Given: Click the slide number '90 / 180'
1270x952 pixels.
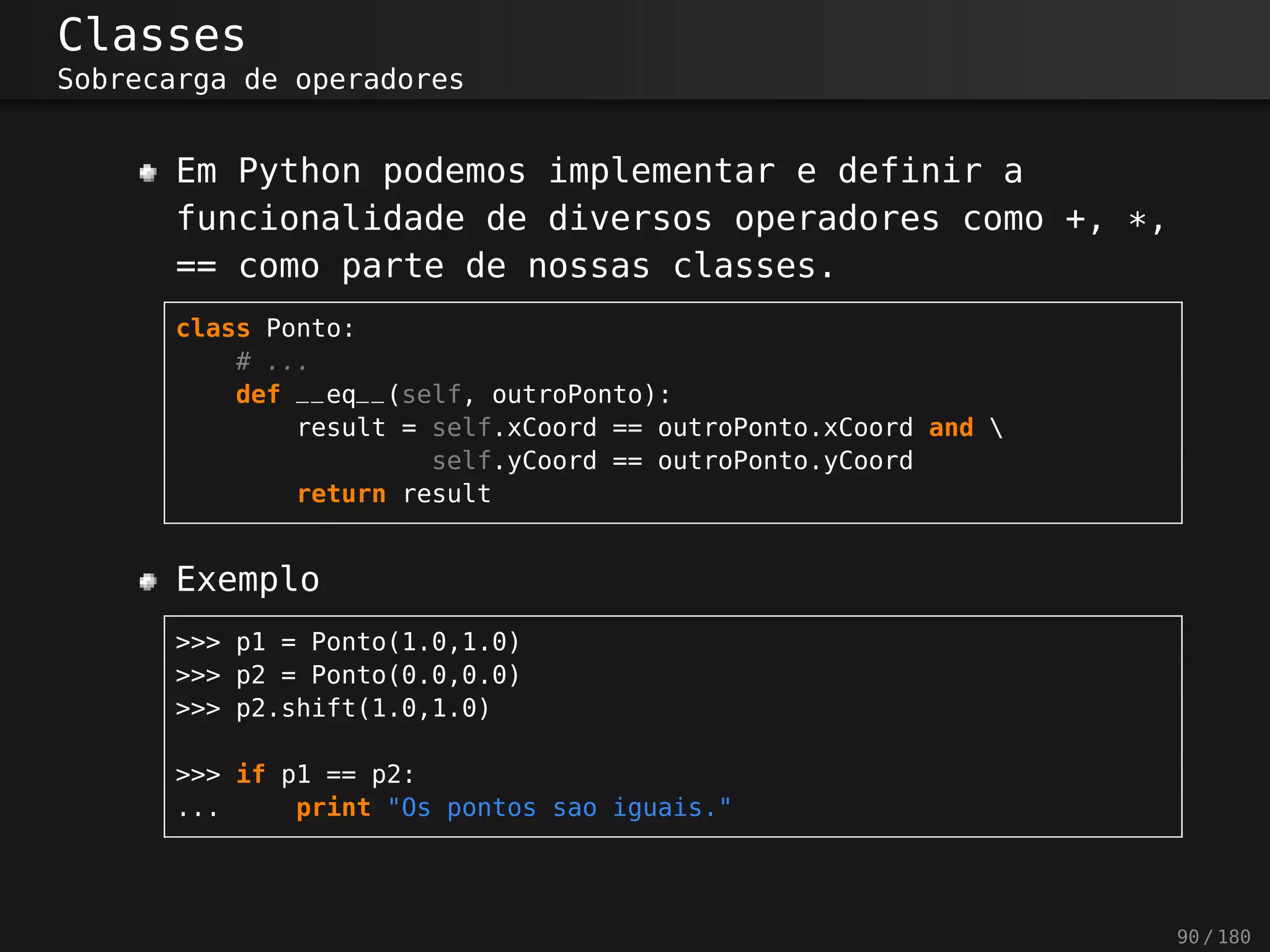Looking at the screenshot, I should click(x=1214, y=937).
